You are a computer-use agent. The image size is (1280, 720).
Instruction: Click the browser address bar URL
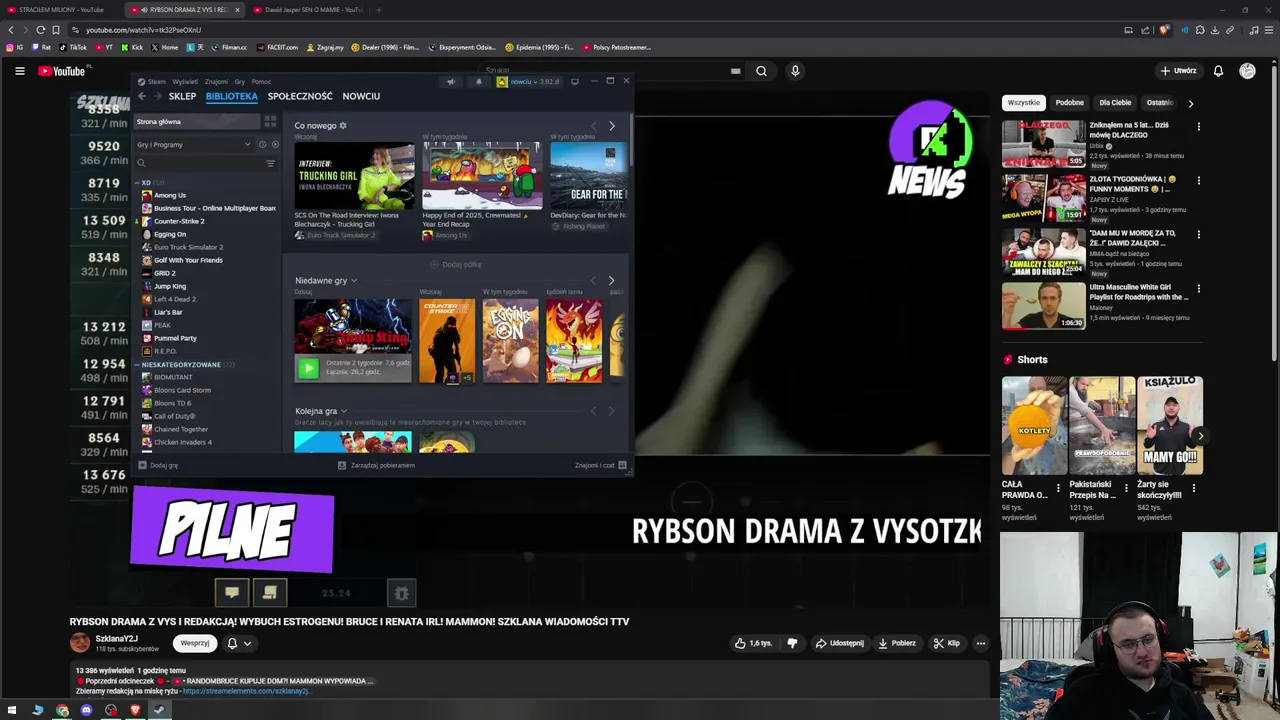point(143,30)
